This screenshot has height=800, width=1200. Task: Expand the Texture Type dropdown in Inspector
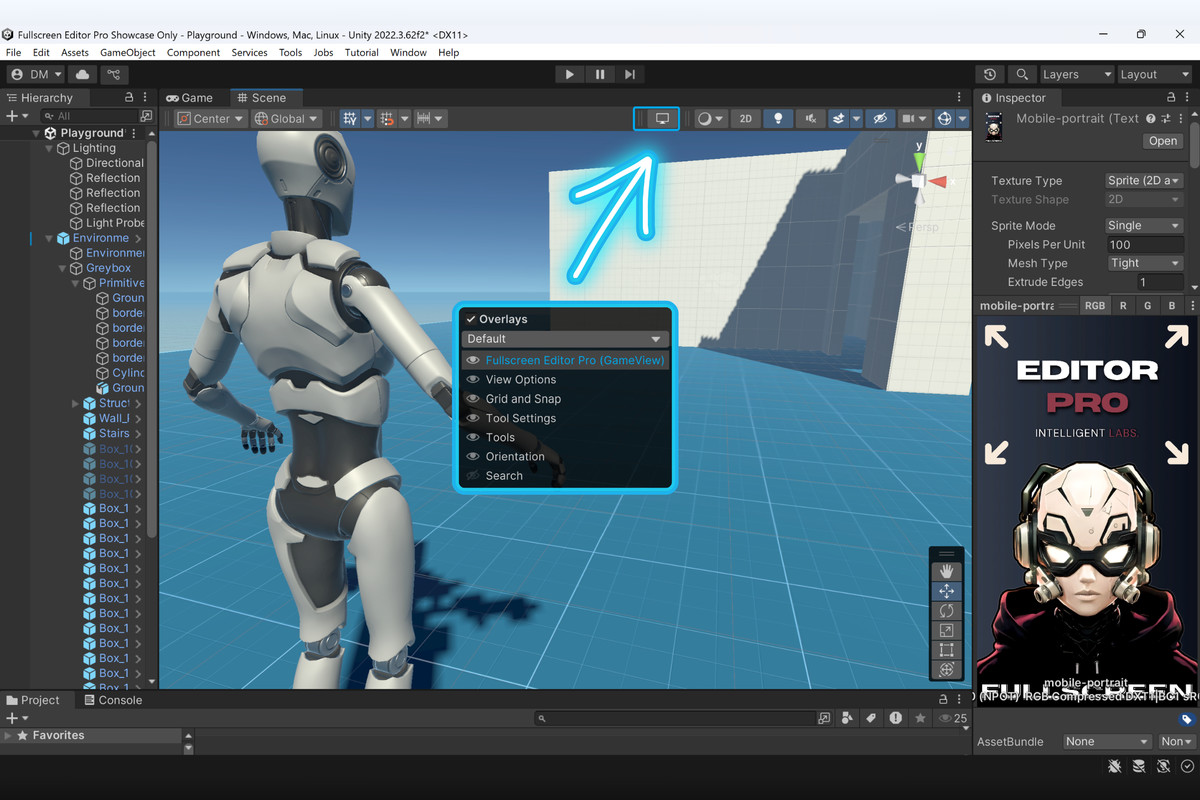pyautogui.click(x=1143, y=180)
